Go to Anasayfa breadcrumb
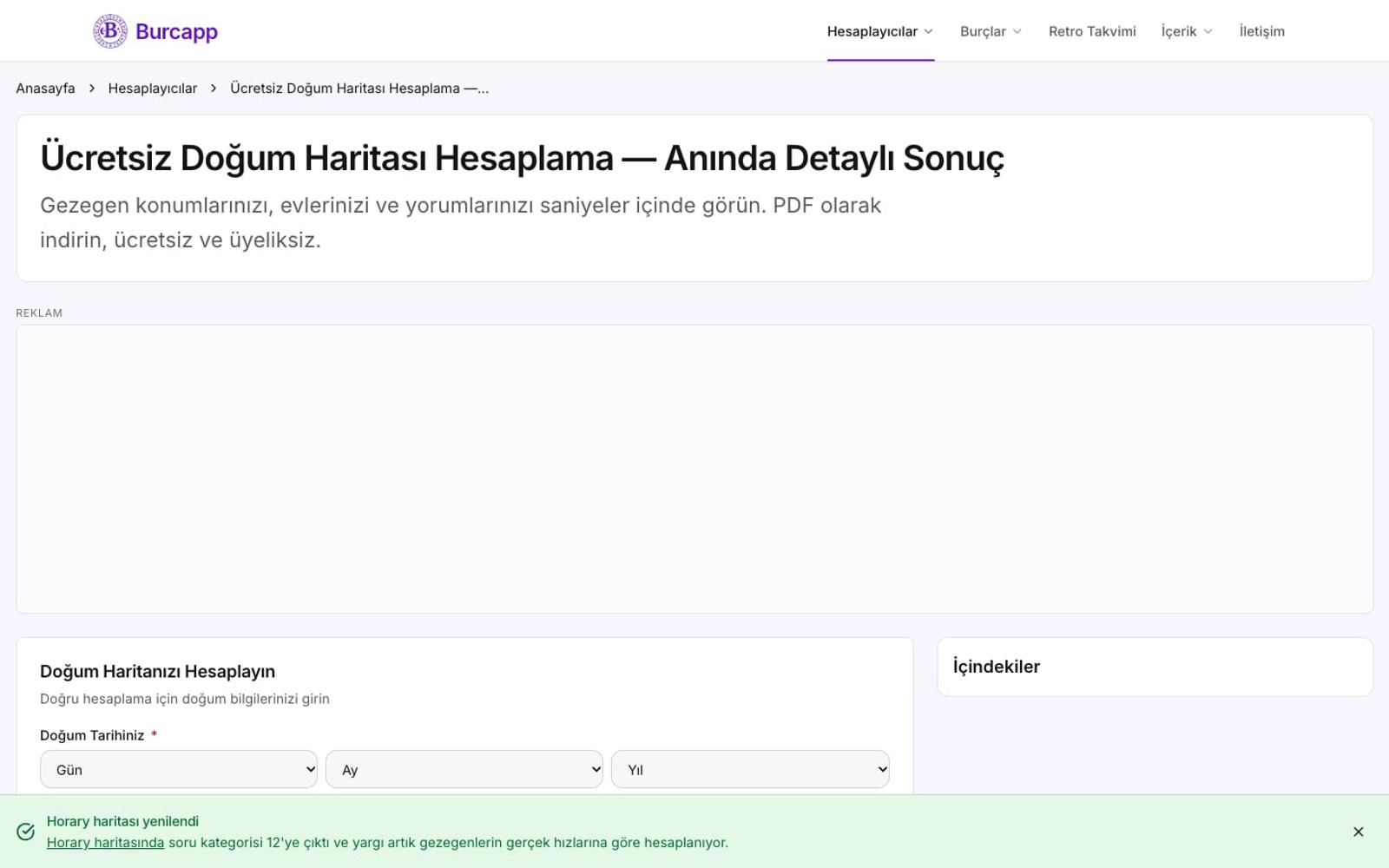1389x868 pixels. coord(45,89)
